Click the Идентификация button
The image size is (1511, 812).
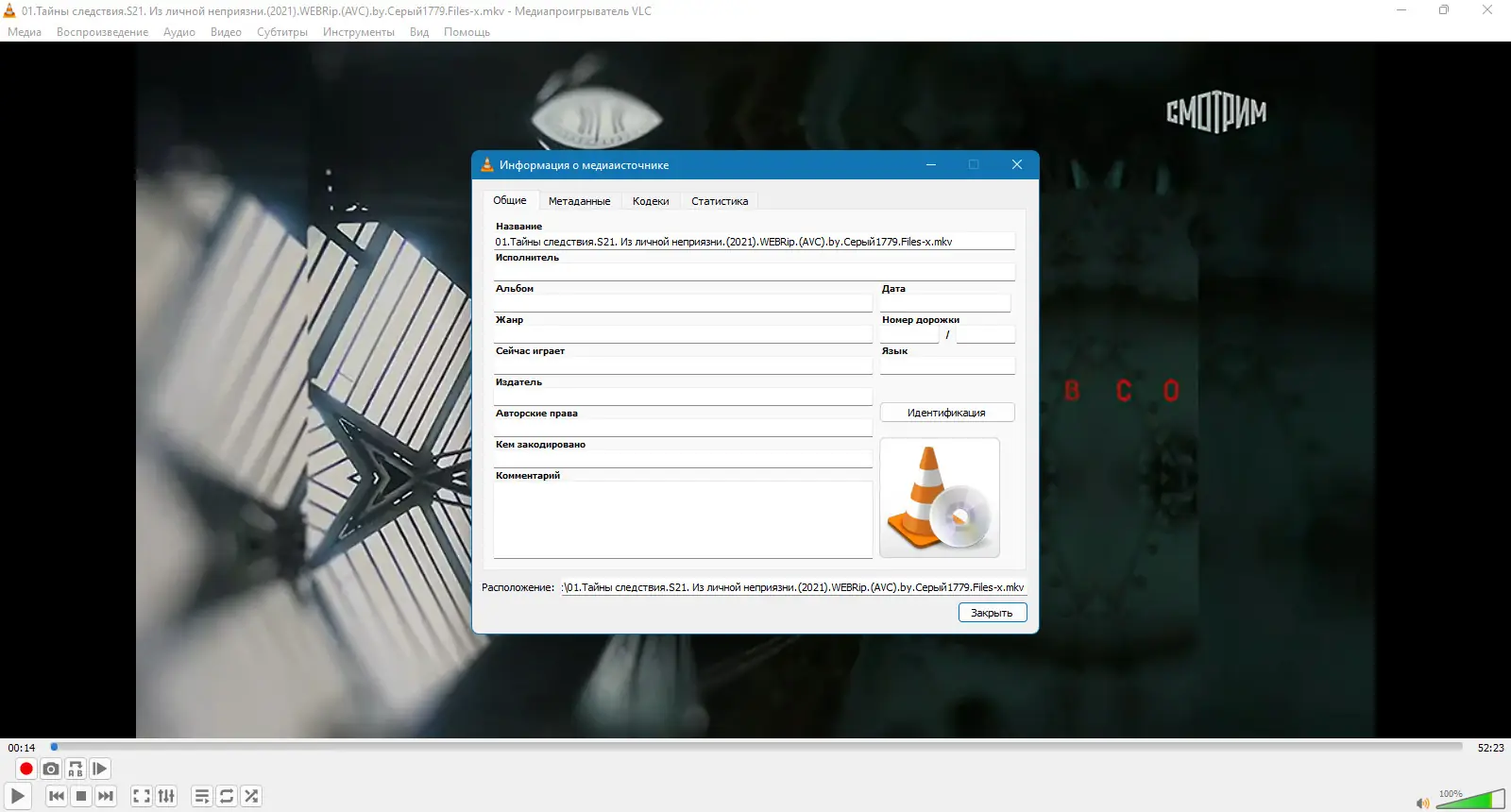[x=947, y=413]
